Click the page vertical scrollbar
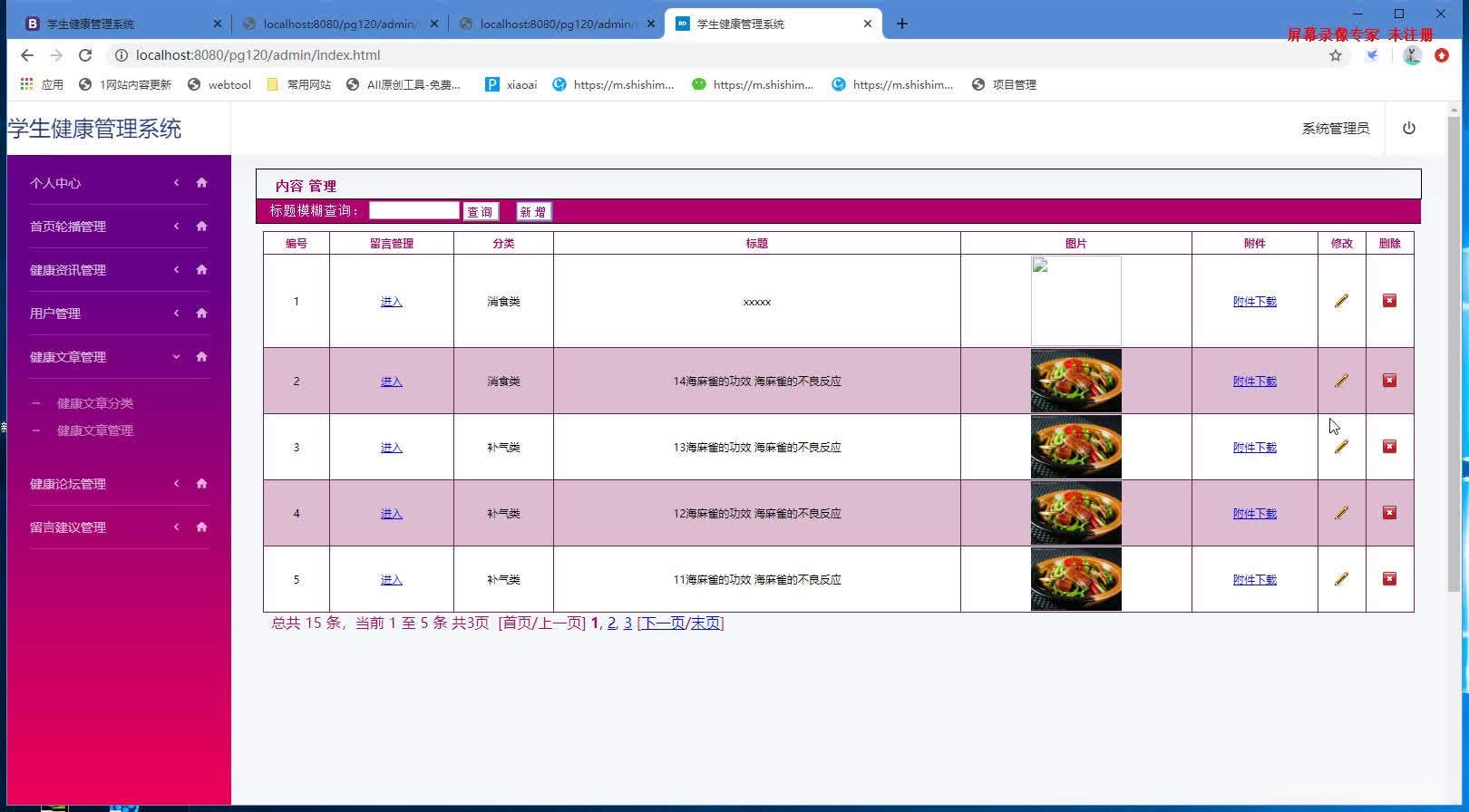This screenshot has height=812, width=1469. click(1454, 353)
